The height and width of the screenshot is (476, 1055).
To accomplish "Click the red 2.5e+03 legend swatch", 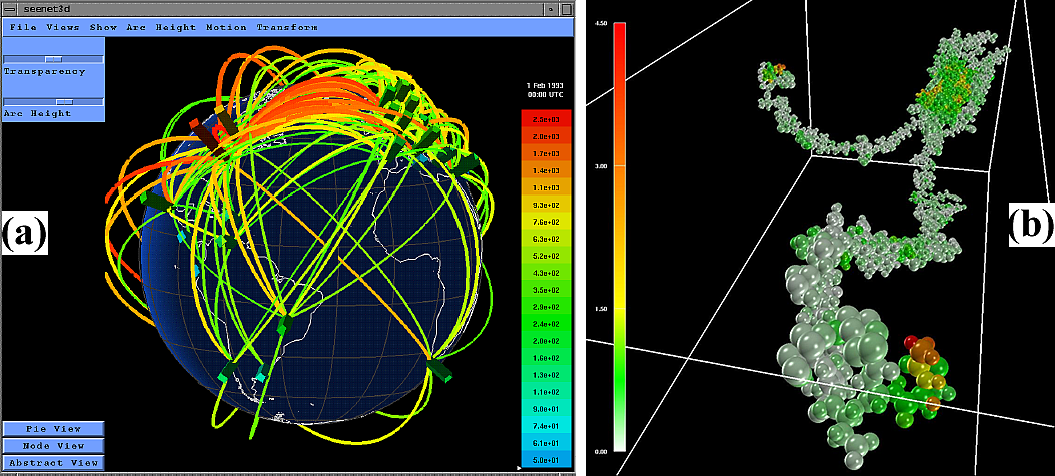I will click(x=545, y=118).
